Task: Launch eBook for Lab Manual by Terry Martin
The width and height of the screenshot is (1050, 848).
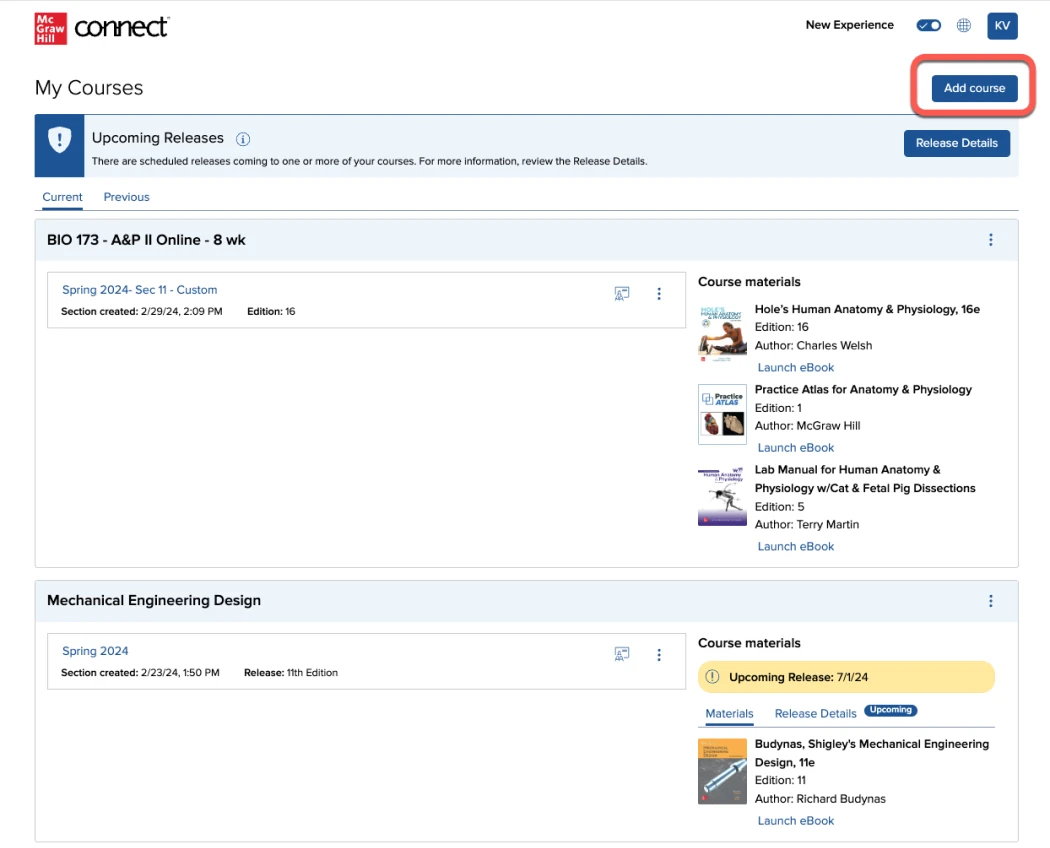Action: (x=796, y=546)
